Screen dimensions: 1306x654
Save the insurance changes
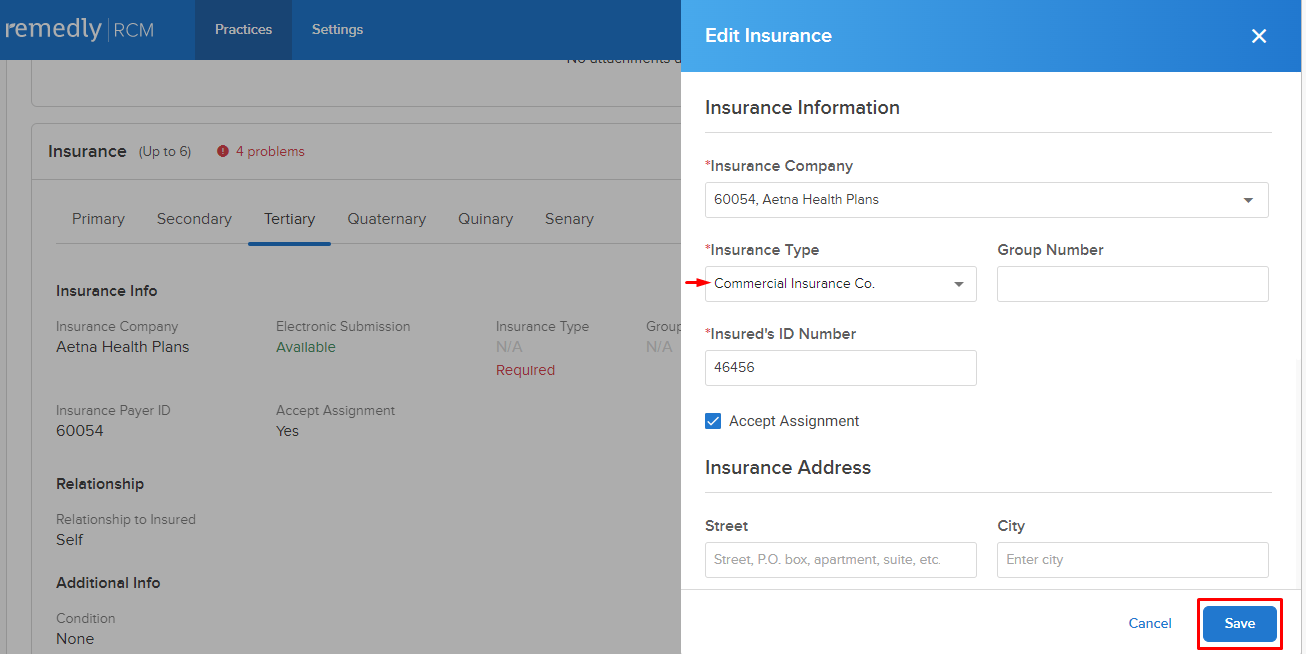(x=1240, y=624)
